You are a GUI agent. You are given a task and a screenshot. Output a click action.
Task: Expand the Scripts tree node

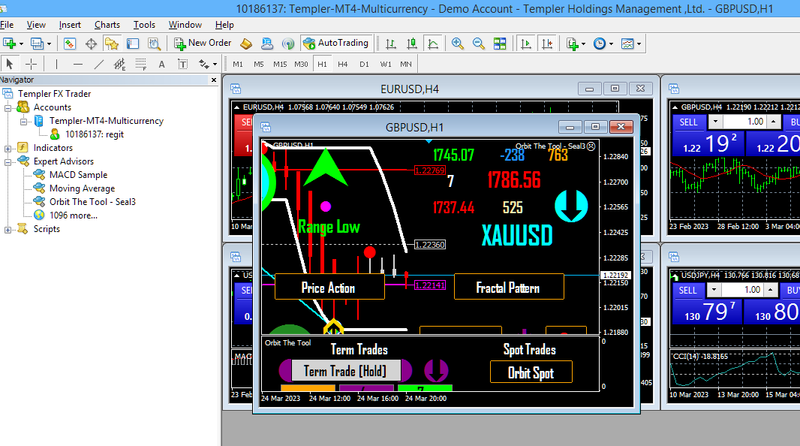tap(8, 230)
